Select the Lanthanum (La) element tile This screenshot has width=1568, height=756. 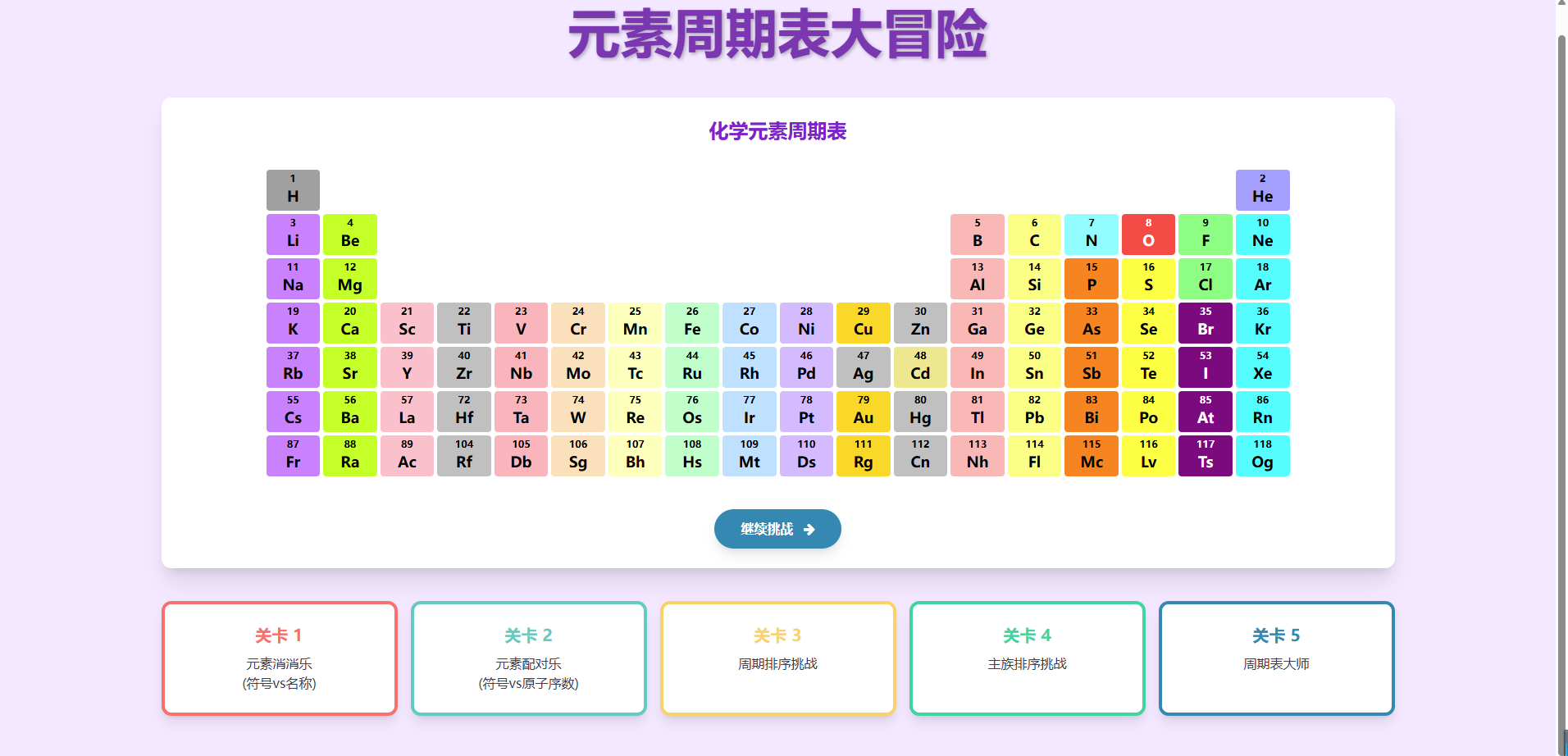click(x=407, y=412)
